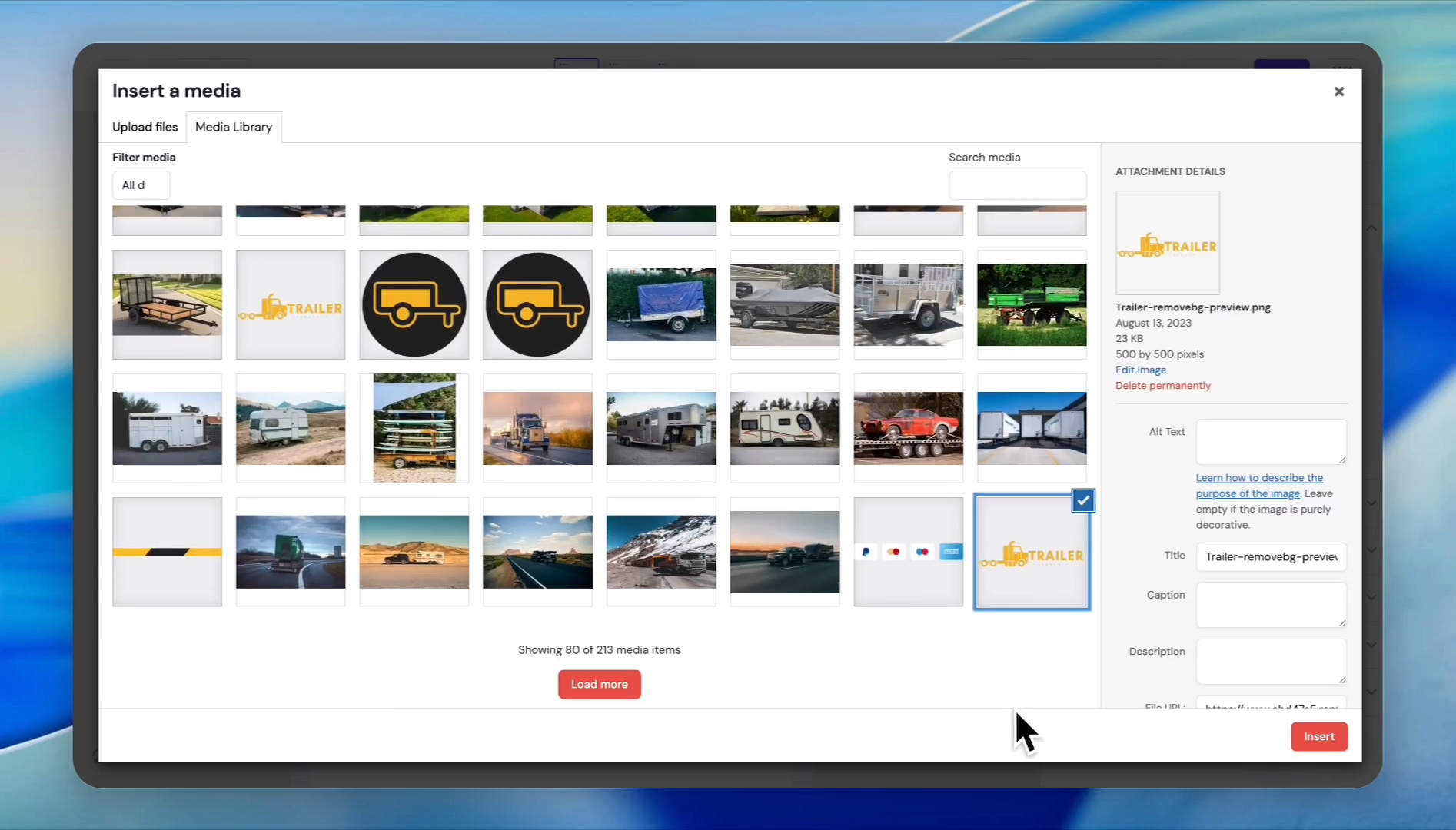1456x830 pixels.
Task: Select the green farm trailer thumbnail
Action: point(1032,304)
